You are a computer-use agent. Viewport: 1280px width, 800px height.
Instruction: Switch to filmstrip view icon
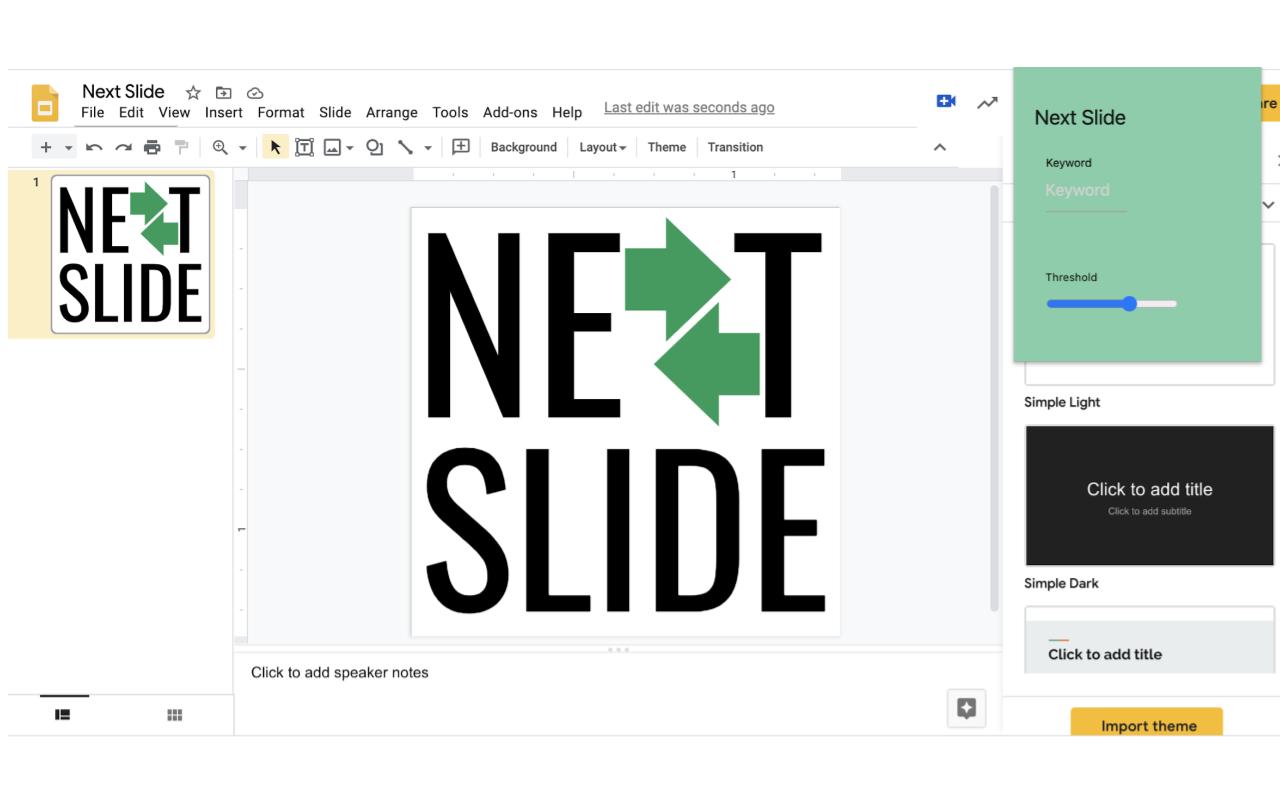[x=63, y=714]
